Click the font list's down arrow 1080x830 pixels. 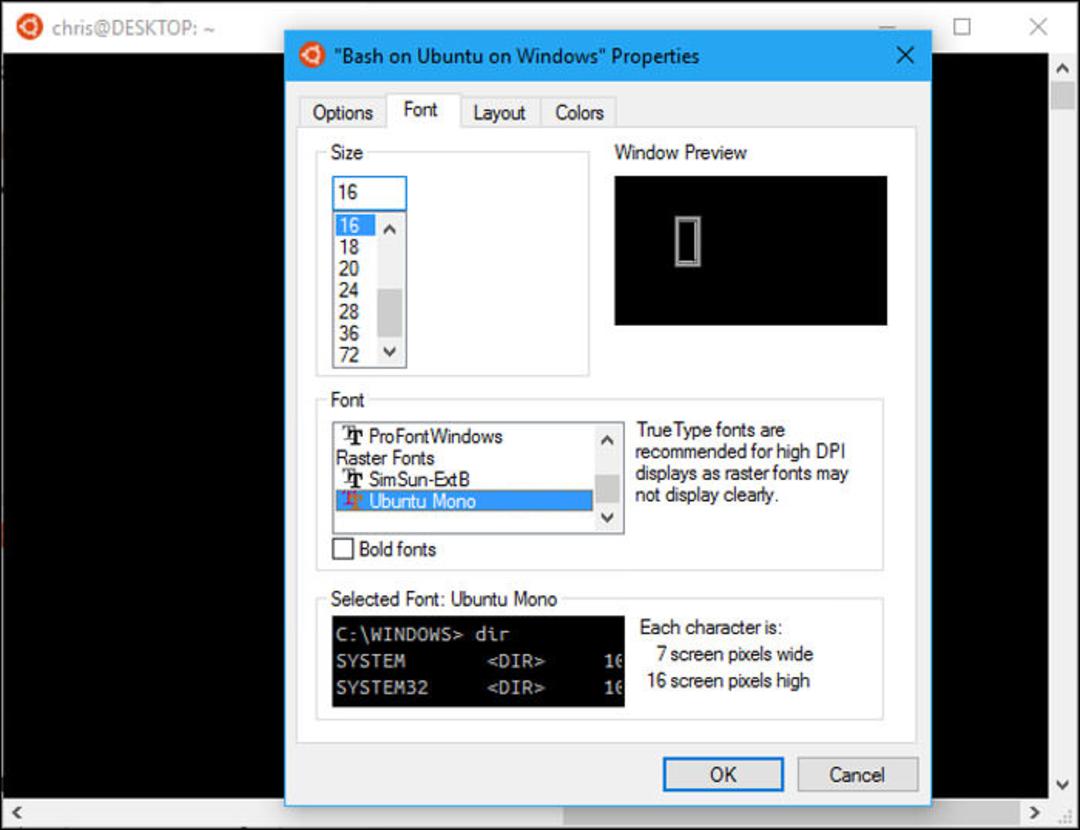(x=607, y=517)
